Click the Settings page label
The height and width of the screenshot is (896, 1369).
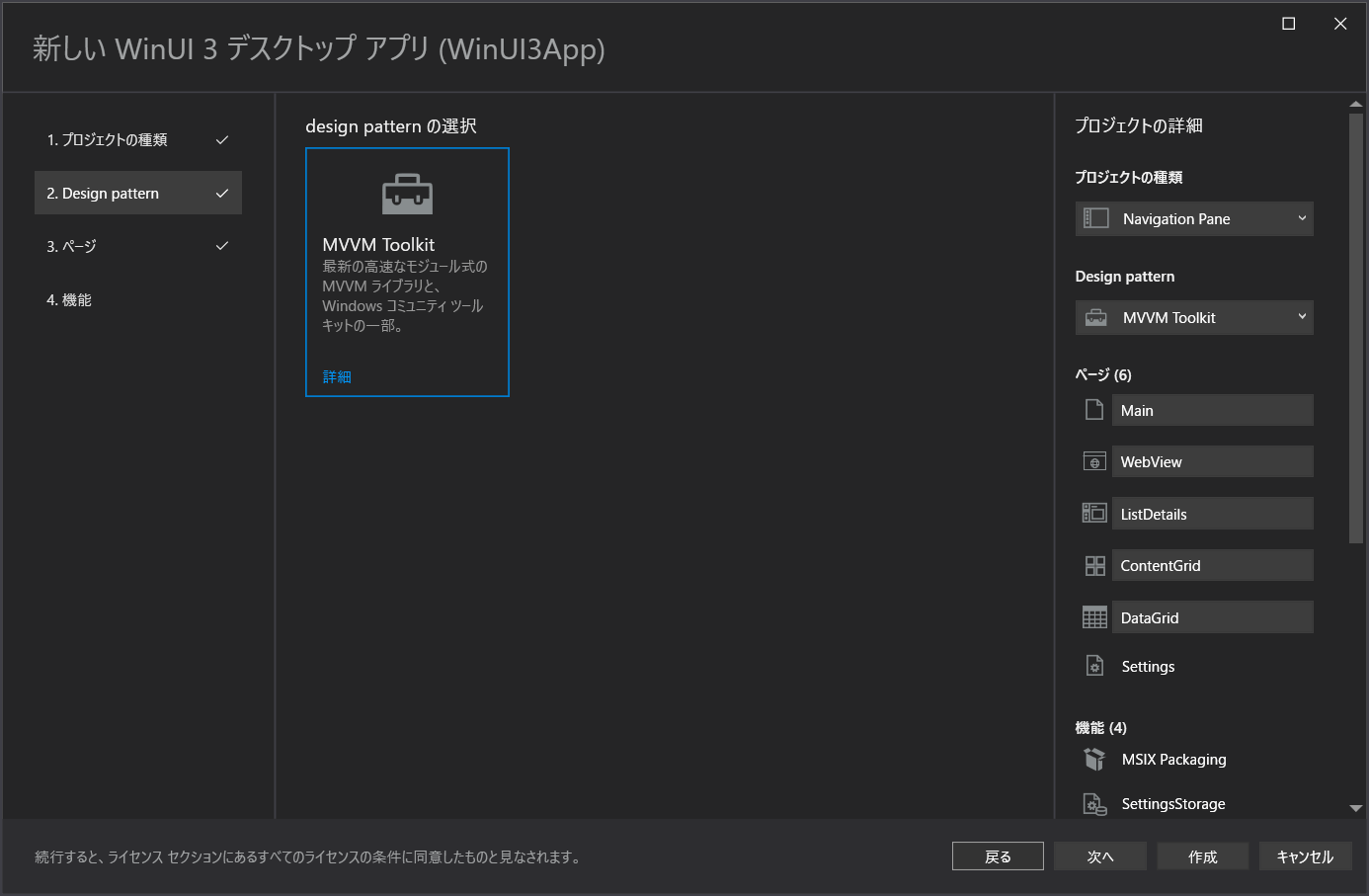[x=1148, y=667]
